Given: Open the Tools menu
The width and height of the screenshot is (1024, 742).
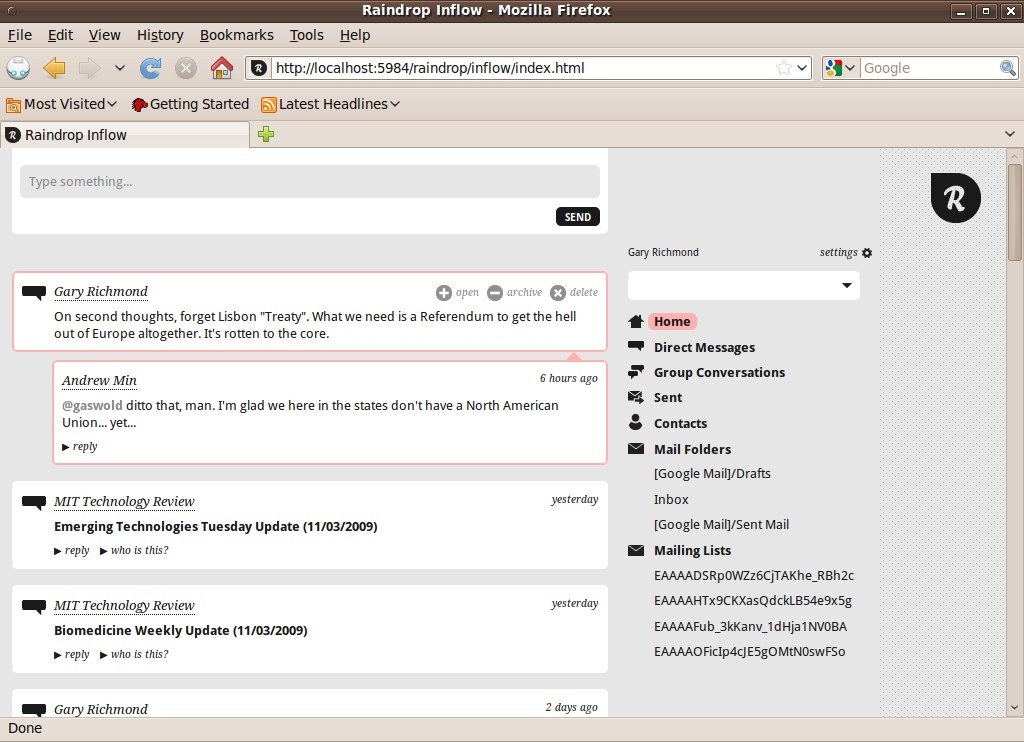Looking at the screenshot, I should 306,35.
